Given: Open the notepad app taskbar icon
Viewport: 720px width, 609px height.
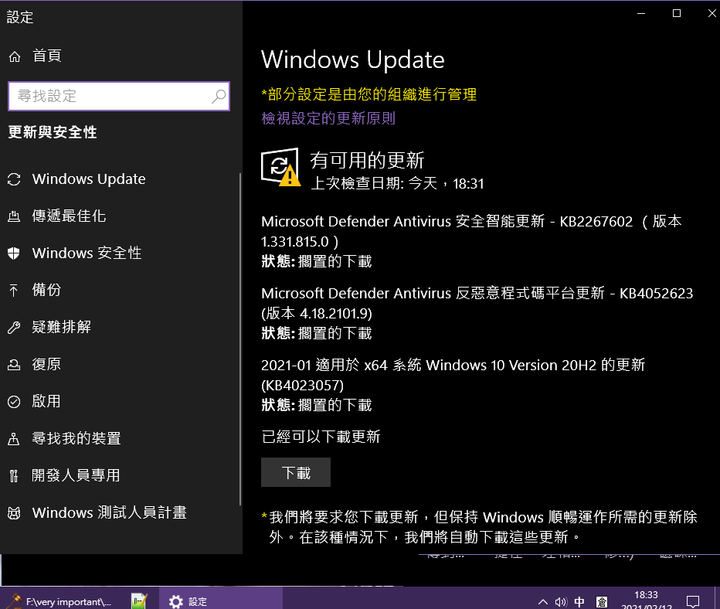Looking at the screenshot, I should tap(139, 601).
